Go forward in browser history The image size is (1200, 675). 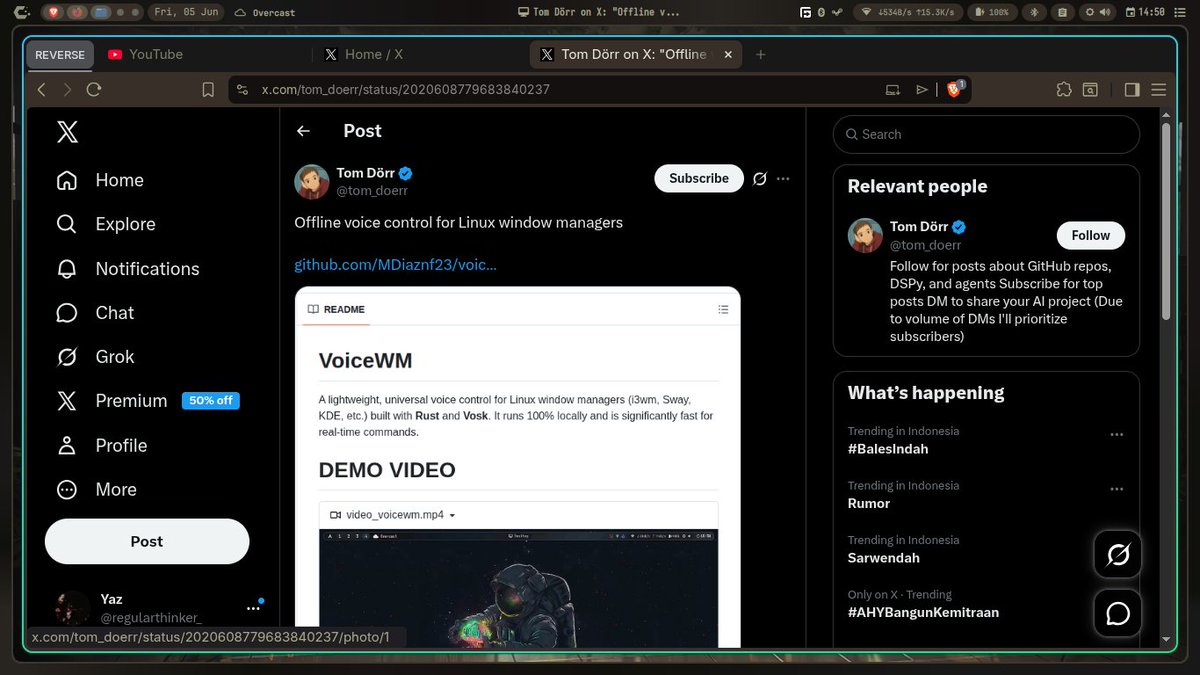67,89
